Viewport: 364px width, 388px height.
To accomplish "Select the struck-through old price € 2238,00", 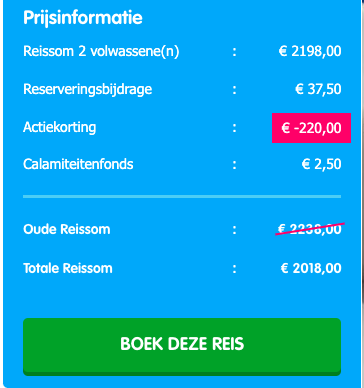I will point(310,229).
